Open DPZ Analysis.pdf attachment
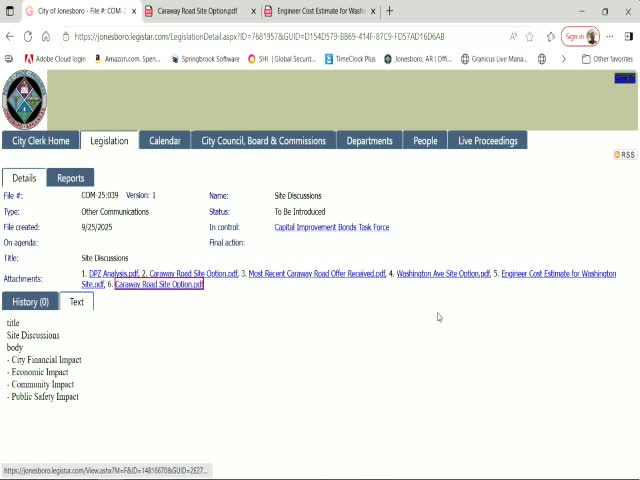This screenshot has width=640, height=480. click(114, 274)
